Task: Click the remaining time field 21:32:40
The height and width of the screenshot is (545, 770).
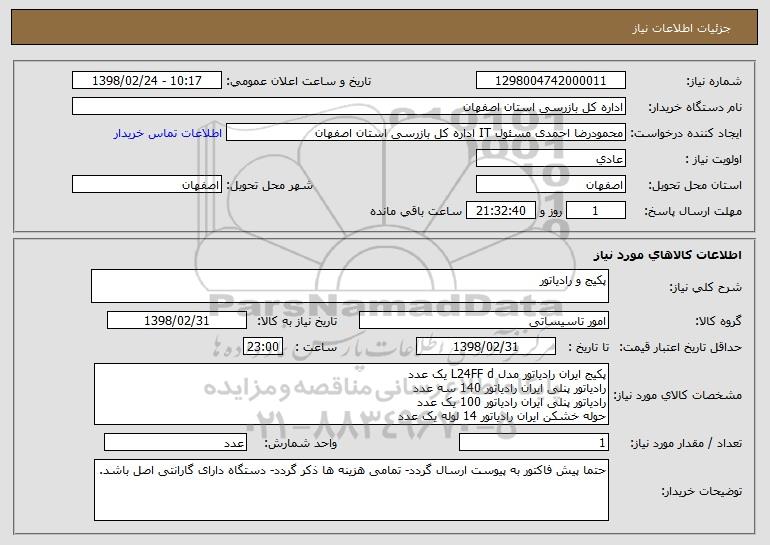Action: 500,211
